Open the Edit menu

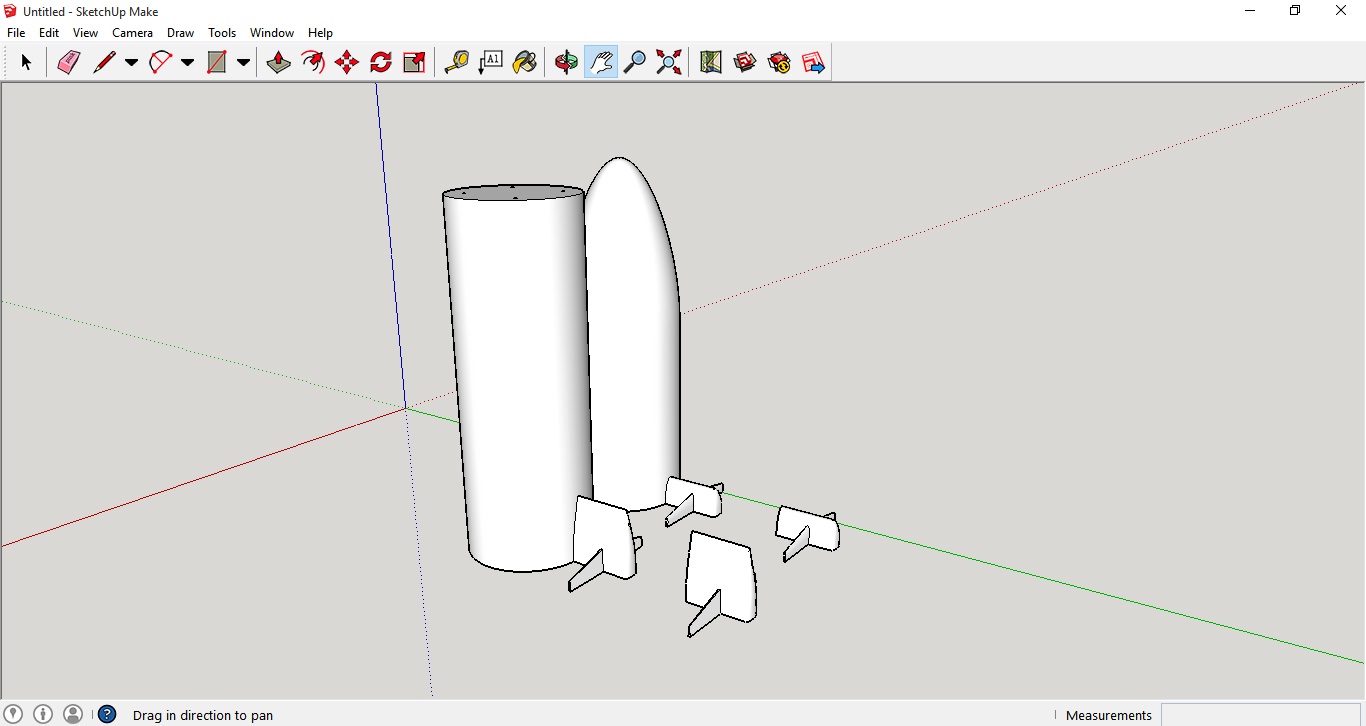tap(49, 33)
